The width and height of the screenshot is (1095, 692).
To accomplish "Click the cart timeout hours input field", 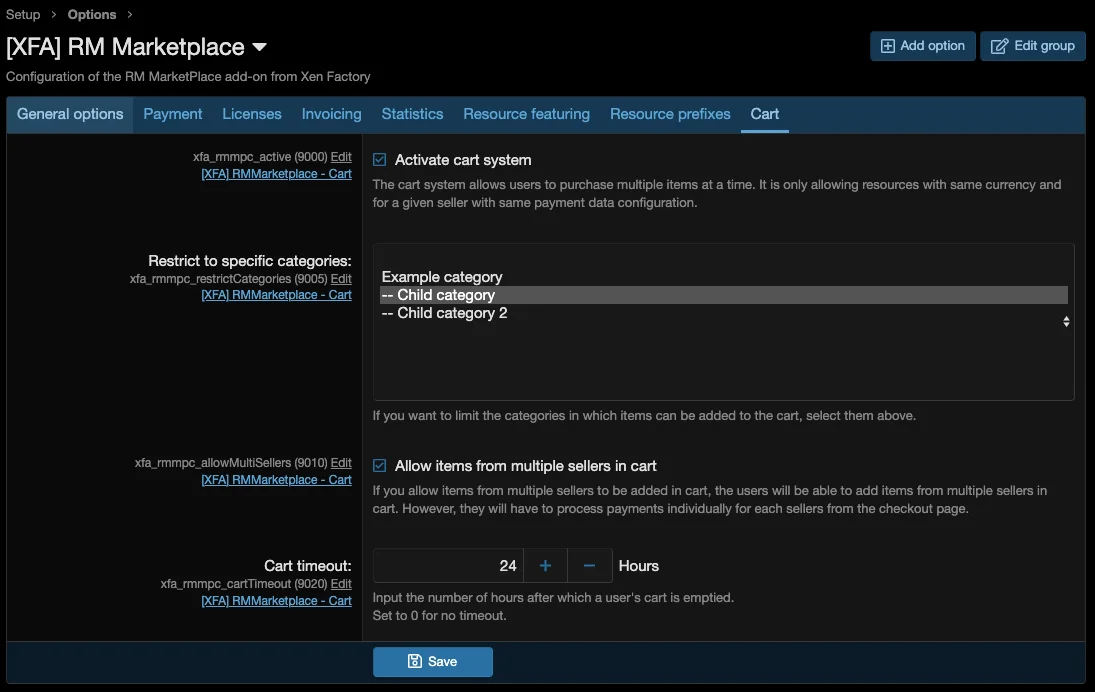I will click(447, 566).
